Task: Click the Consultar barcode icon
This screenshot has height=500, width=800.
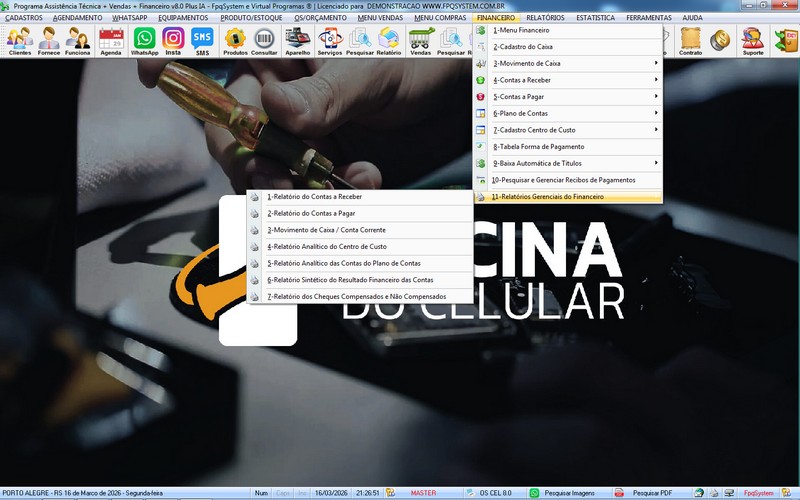Action: pyautogui.click(x=264, y=41)
